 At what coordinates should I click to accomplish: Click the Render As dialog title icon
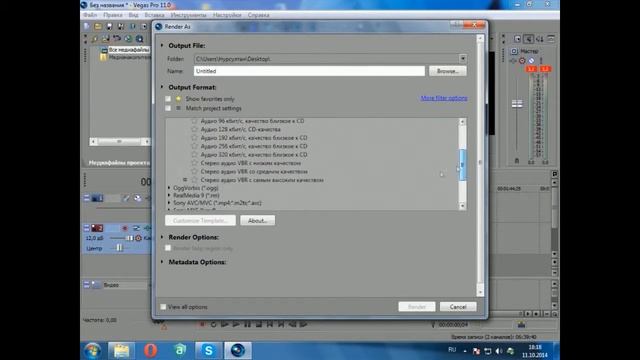159,27
